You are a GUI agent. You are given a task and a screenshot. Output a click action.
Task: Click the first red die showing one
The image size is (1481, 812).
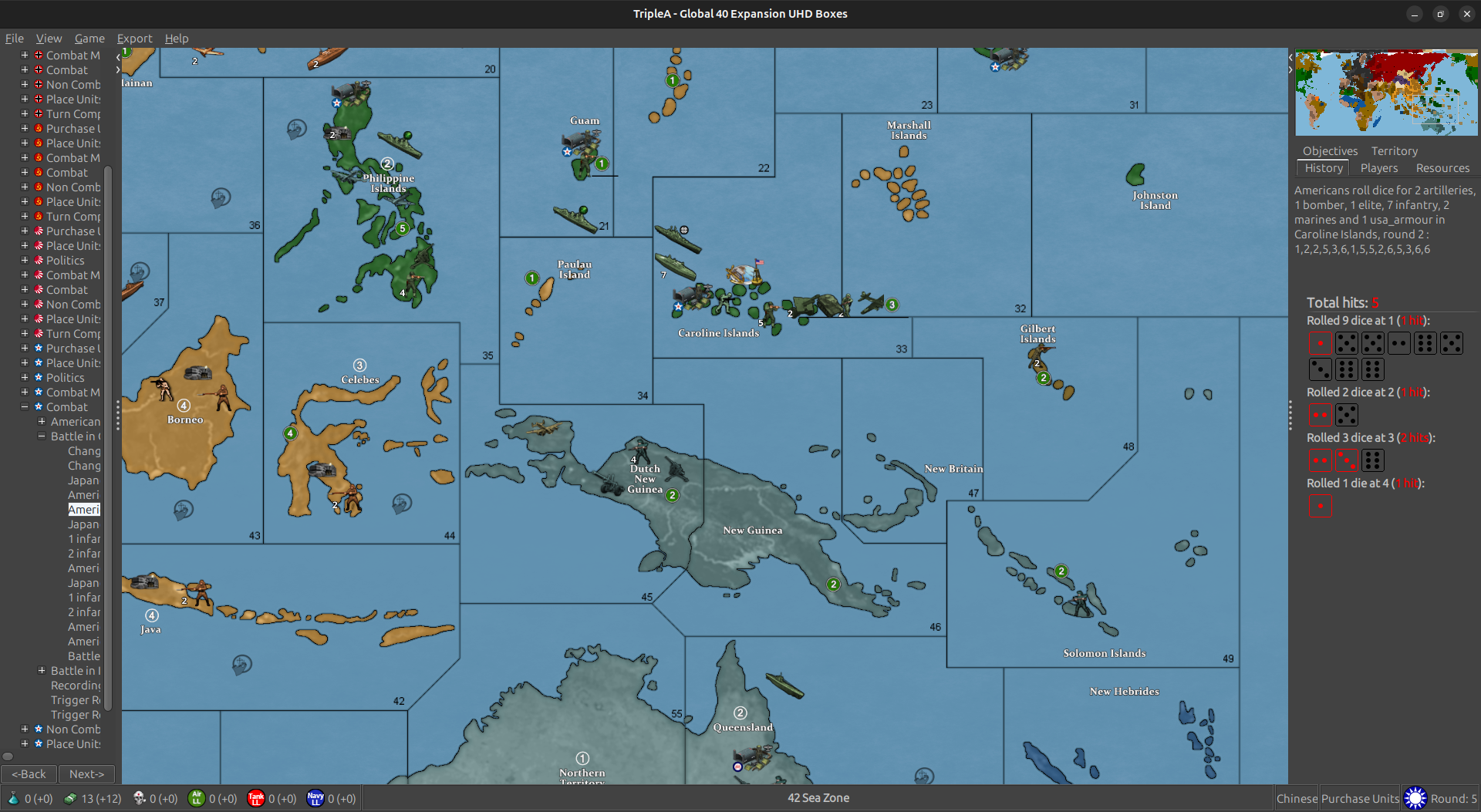coord(1320,343)
